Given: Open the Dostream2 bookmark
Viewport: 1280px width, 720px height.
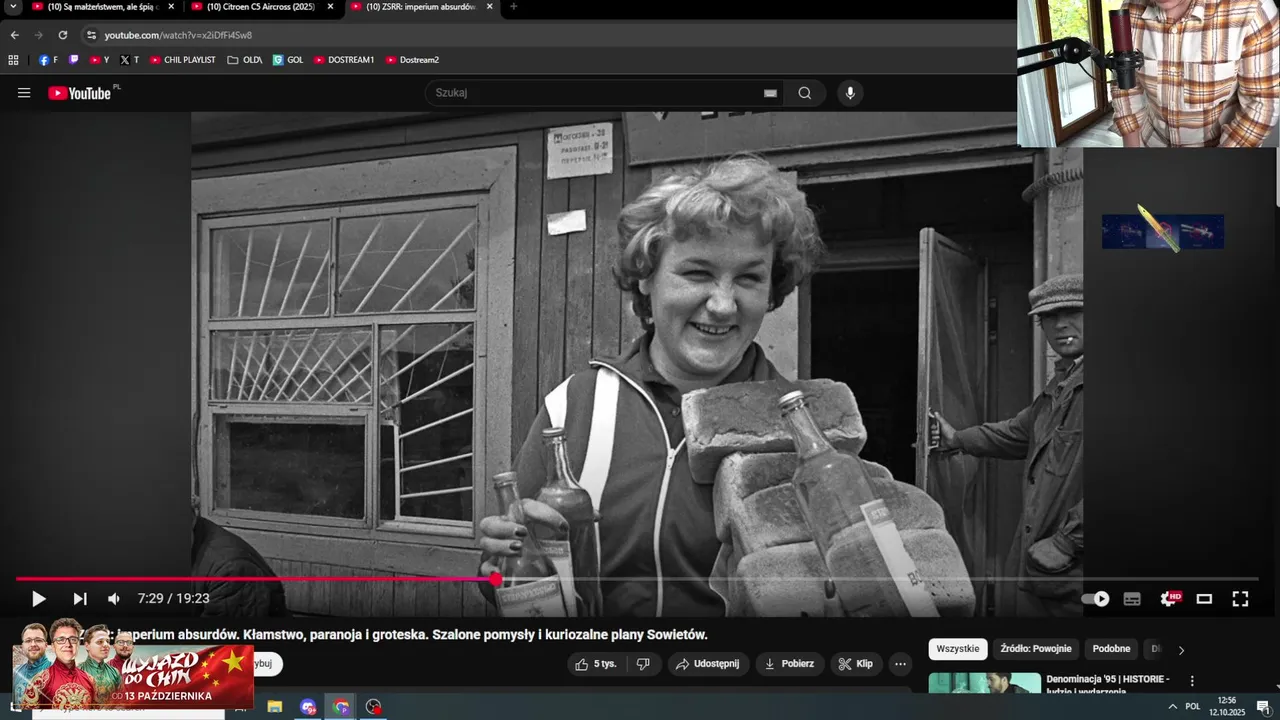Looking at the screenshot, I should click(x=412, y=60).
